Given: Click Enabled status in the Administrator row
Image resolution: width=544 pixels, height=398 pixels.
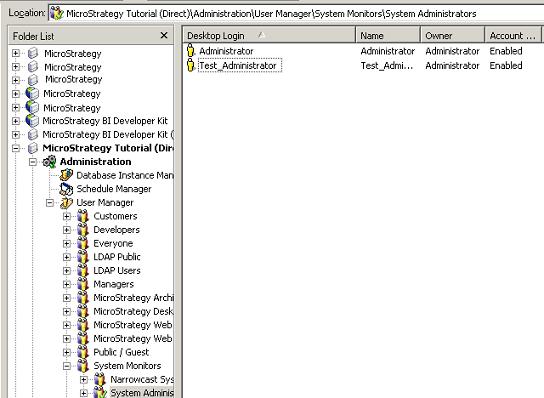Looking at the screenshot, I should [506, 51].
